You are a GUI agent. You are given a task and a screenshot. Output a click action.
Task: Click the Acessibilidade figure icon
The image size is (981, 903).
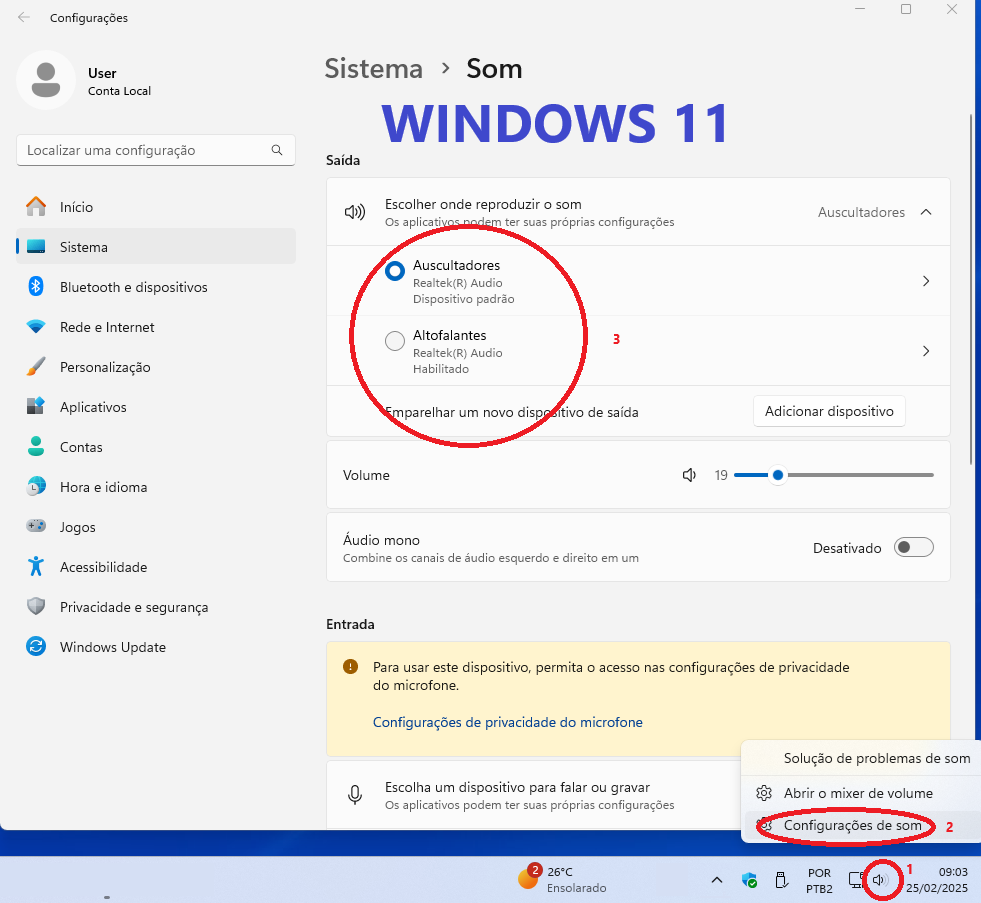click(x=36, y=566)
